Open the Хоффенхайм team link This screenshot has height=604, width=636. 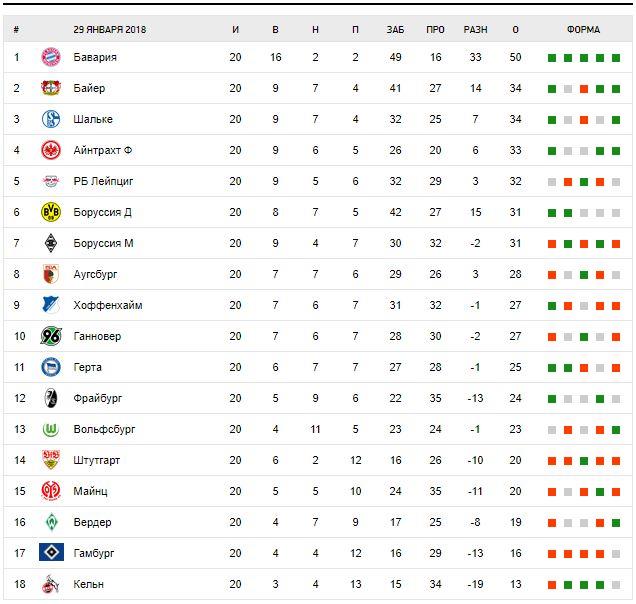108,305
